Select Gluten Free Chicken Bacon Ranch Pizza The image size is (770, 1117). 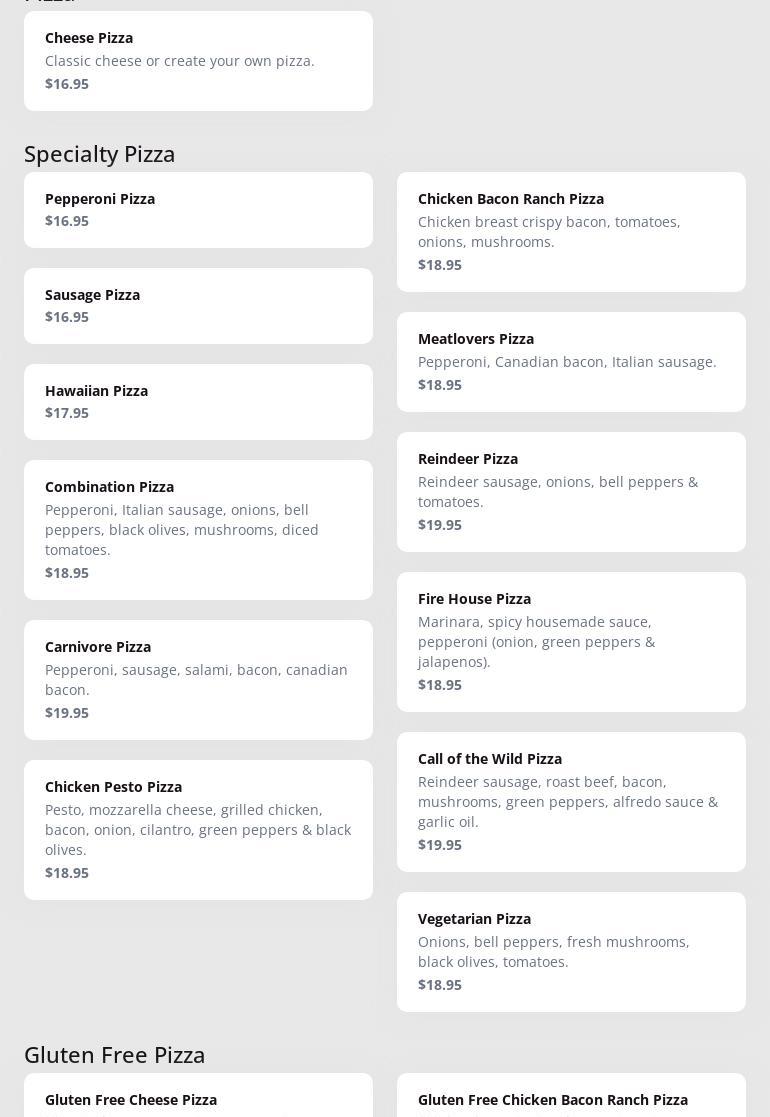click(571, 1099)
